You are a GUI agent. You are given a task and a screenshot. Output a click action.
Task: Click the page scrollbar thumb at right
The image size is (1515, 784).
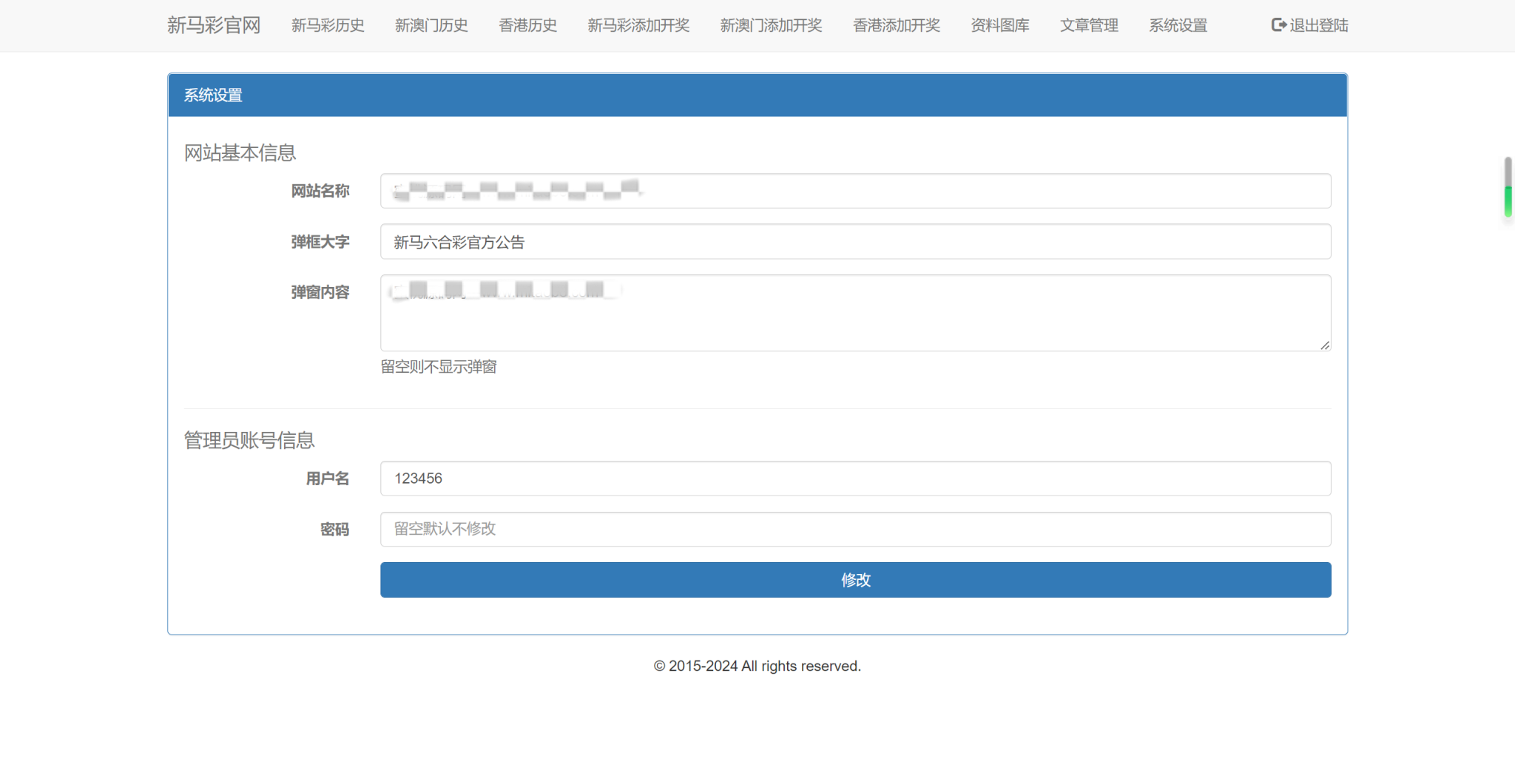1508,186
